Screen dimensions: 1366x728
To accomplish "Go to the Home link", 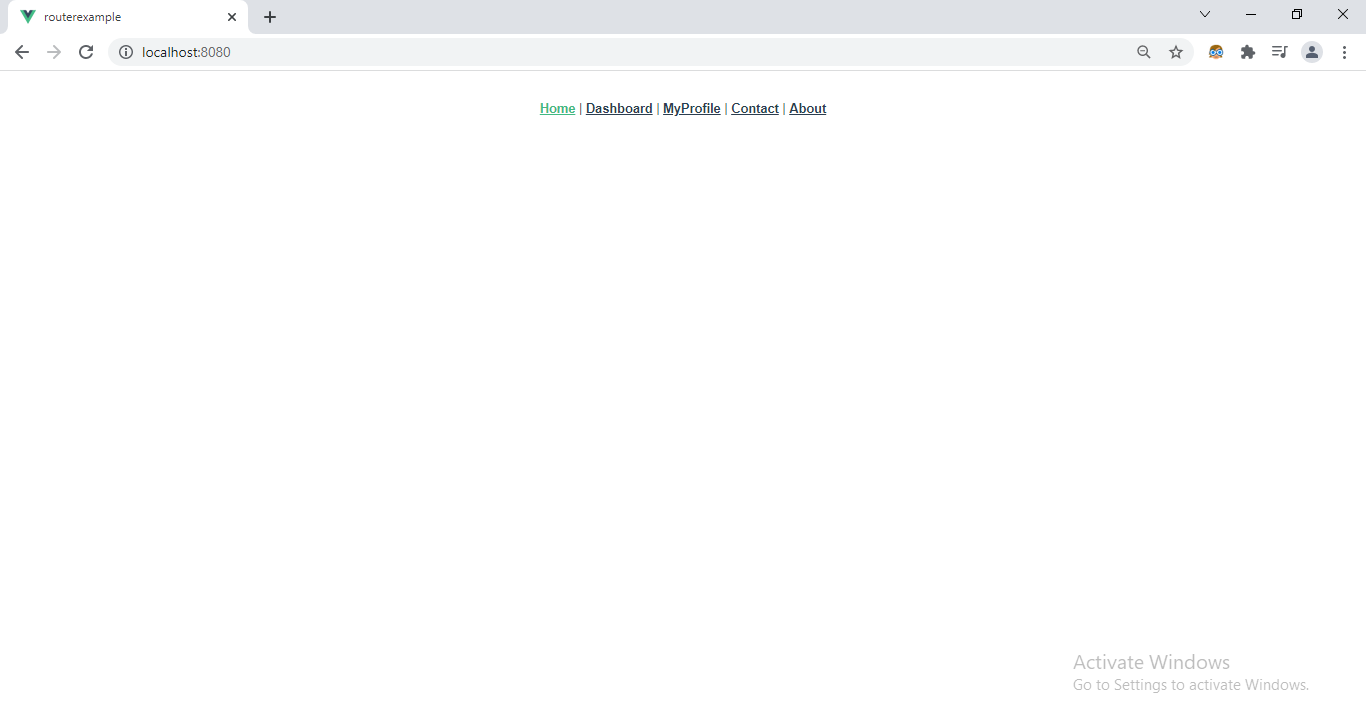I will (557, 109).
